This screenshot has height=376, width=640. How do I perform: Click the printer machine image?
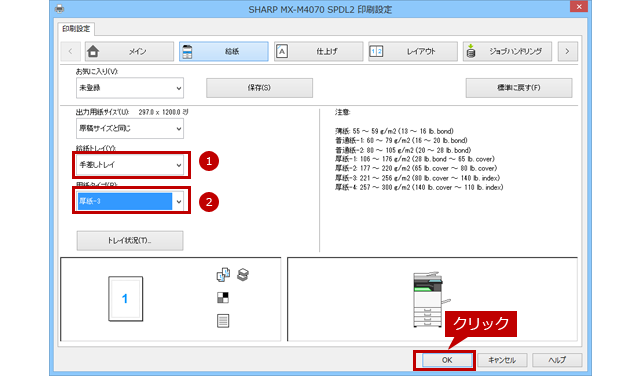[431, 299]
